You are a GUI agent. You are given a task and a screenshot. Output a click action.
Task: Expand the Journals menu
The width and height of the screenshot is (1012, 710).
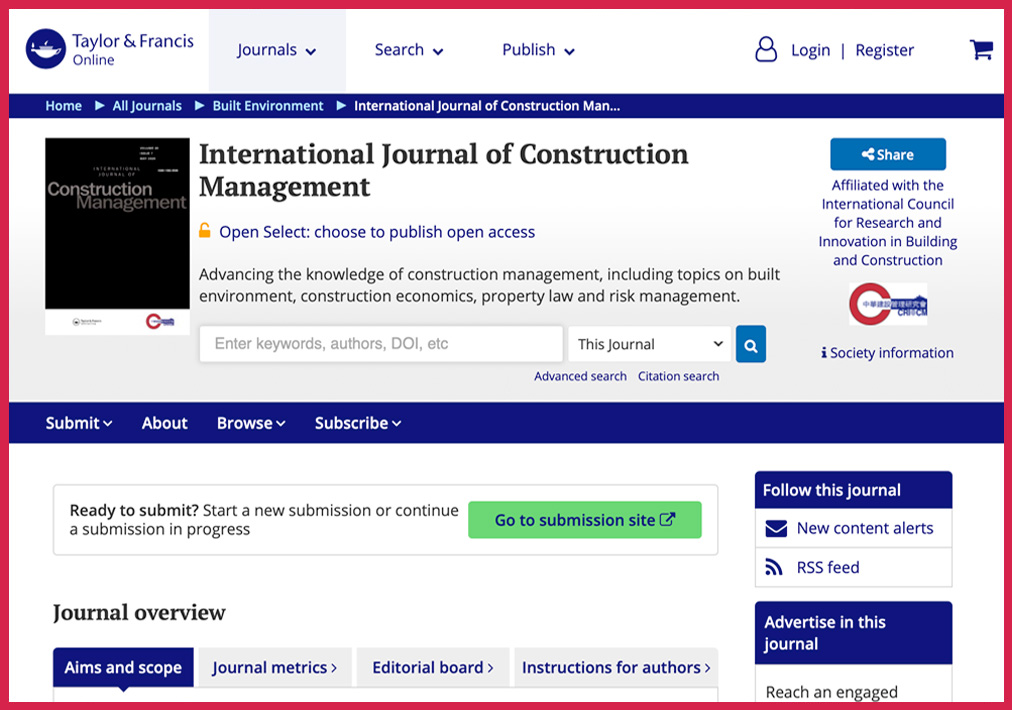click(x=276, y=50)
